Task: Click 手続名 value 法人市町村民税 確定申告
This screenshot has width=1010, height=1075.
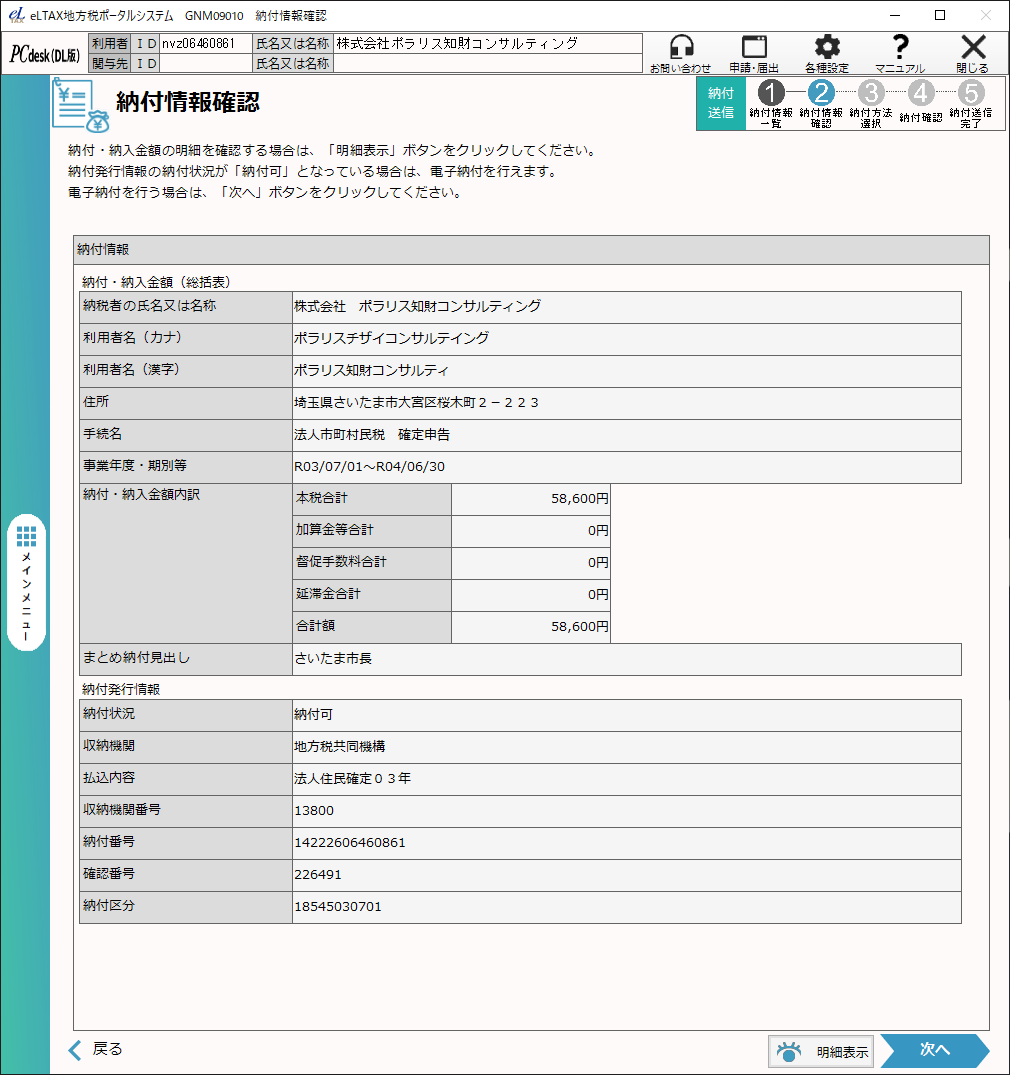Action: point(626,435)
